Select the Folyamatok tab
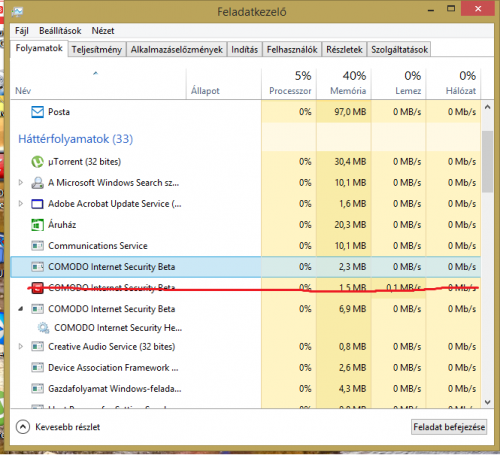This screenshot has height=455, width=500. click(39, 48)
